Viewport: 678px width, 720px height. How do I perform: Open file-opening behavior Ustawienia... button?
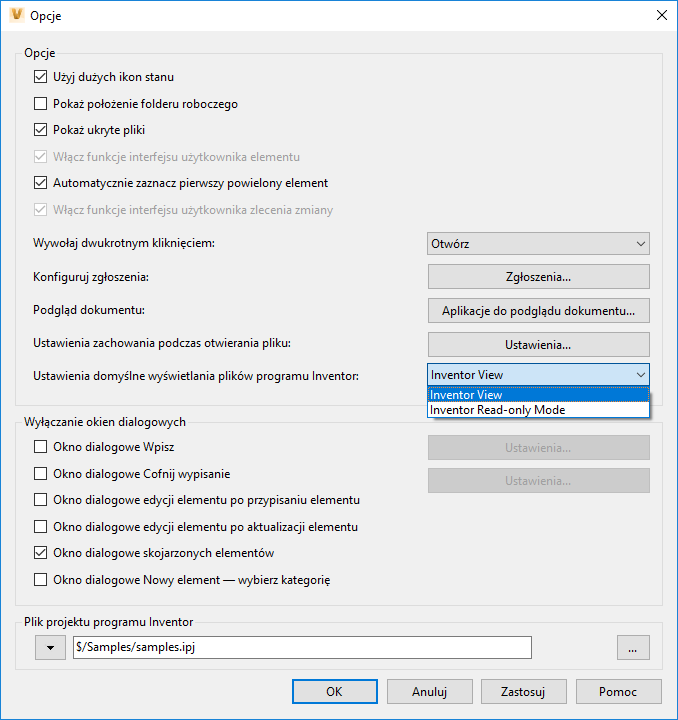click(x=538, y=345)
